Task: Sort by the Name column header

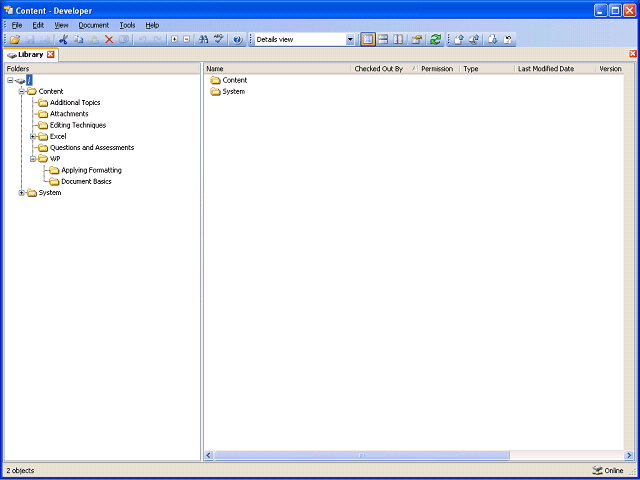Action: pyautogui.click(x=277, y=69)
